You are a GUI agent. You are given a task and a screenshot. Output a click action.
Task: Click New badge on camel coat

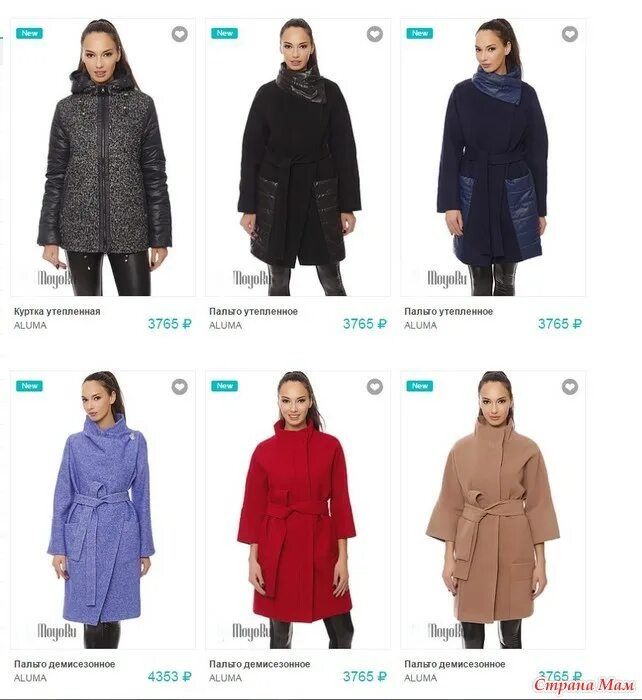[420, 386]
